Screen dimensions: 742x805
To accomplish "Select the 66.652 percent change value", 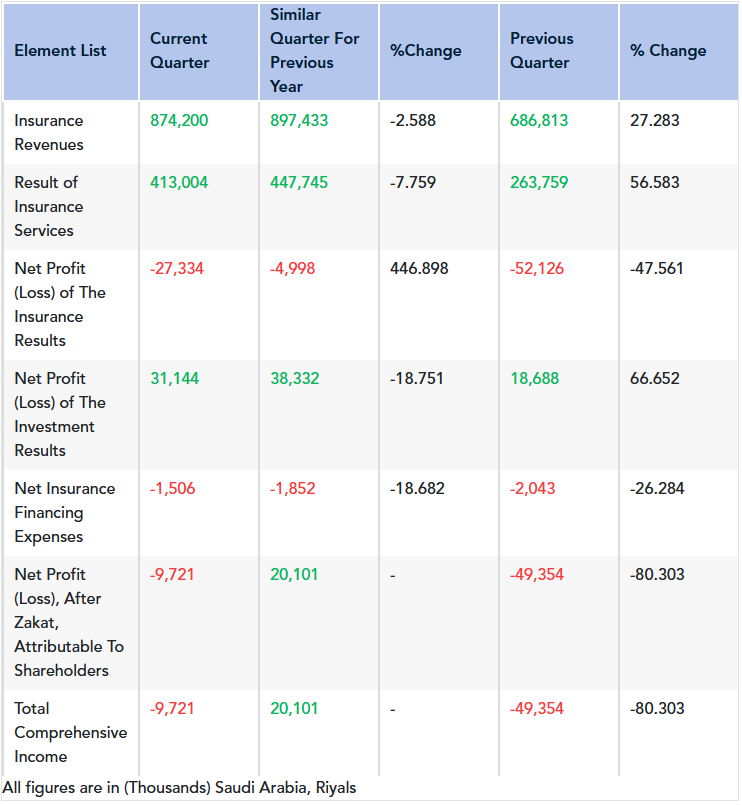I will pos(655,379).
